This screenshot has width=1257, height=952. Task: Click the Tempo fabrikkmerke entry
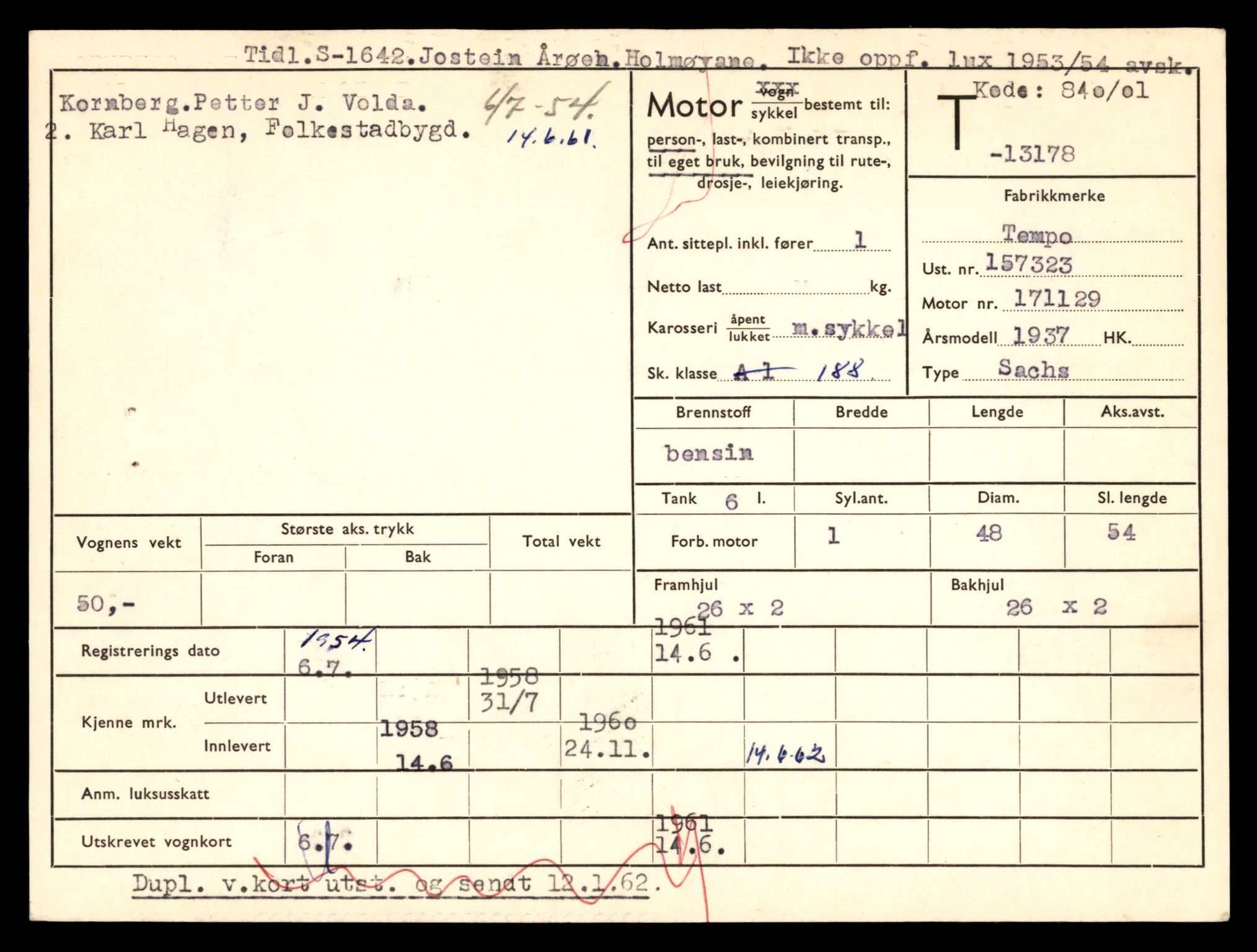click(x=1037, y=235)
